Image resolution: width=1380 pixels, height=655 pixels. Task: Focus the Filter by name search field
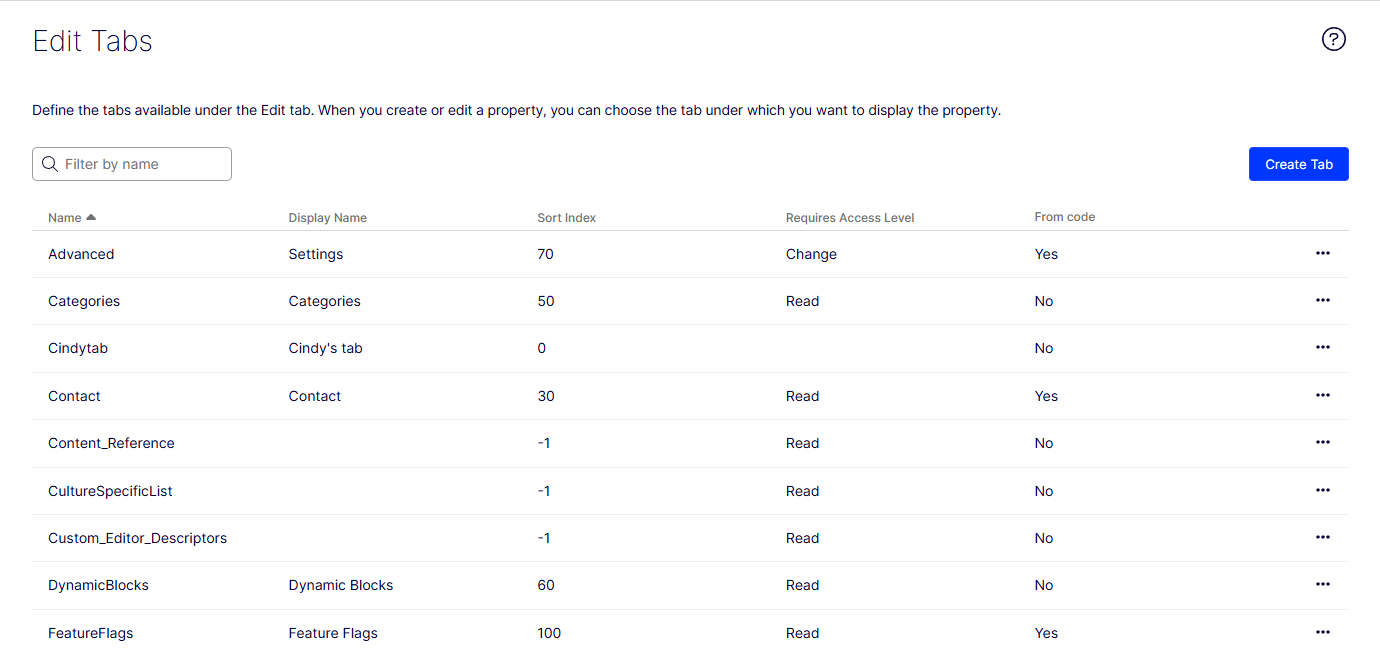132,164
